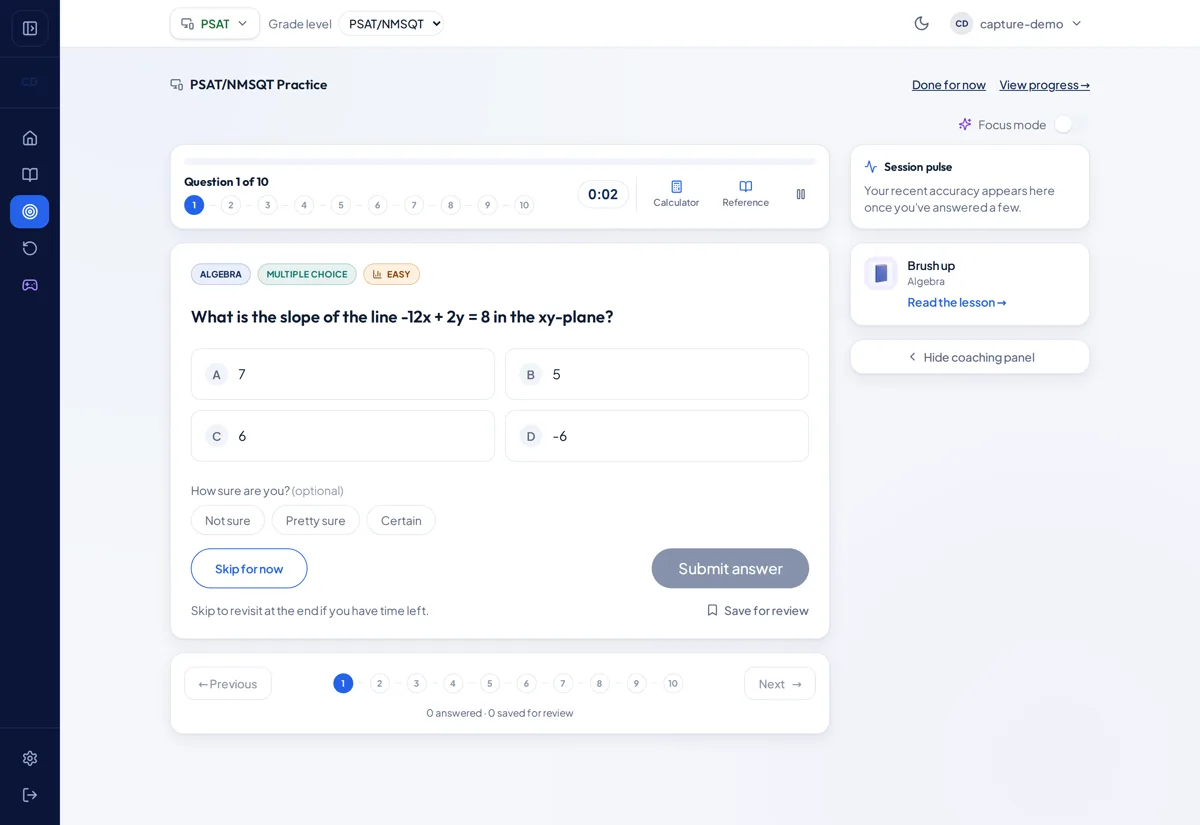Screen dimensions: 1200x825
Task: Hide coaching panel
Action: click(970, 357)
